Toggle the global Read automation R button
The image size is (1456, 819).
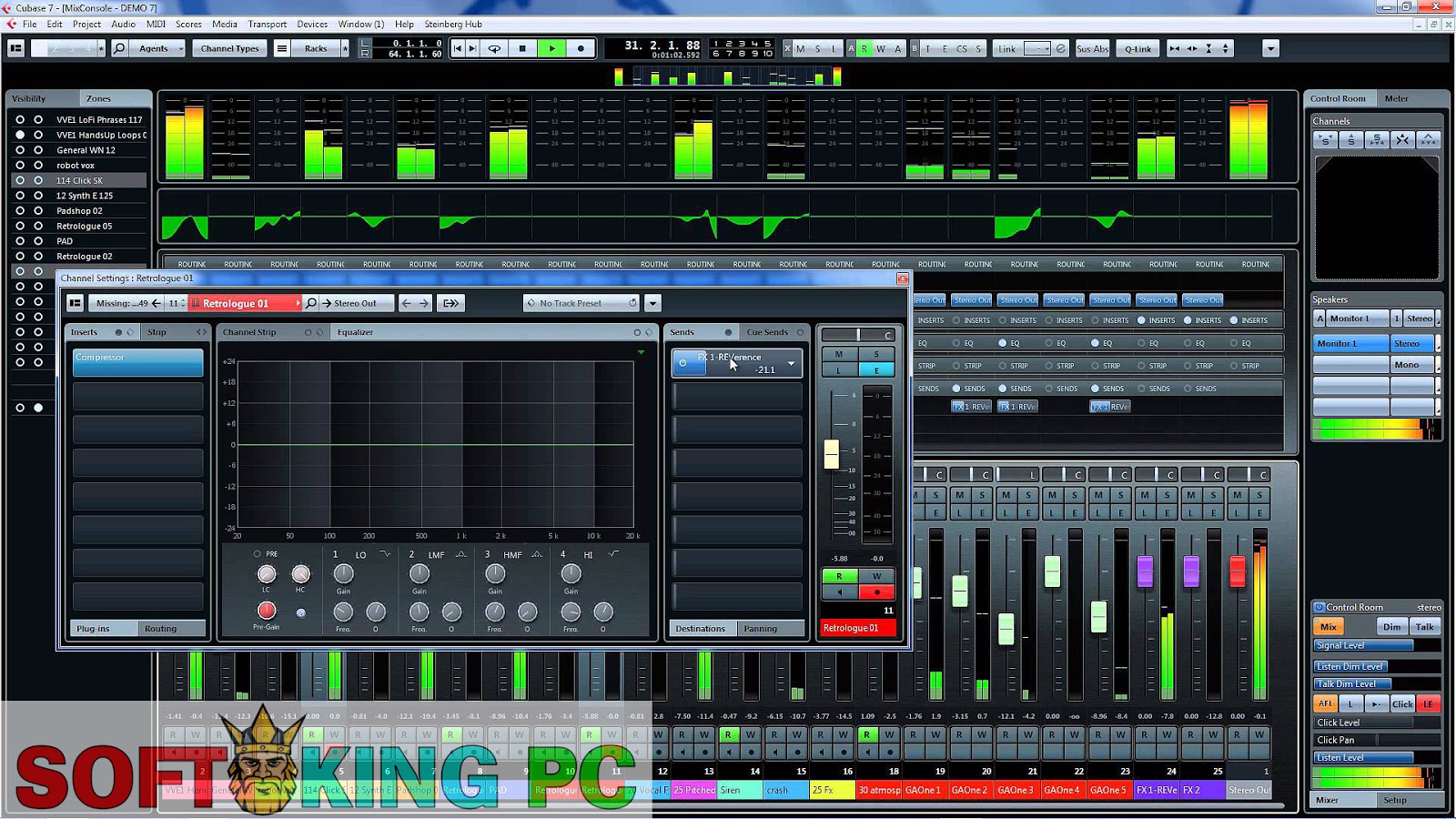tap(864, 48)
